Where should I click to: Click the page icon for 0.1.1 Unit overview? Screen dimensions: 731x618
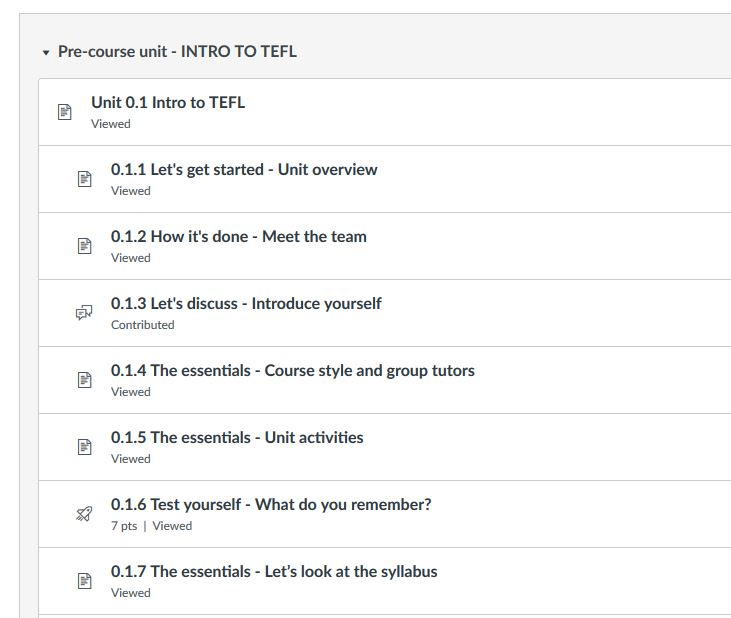pyautogui.click(x=84, y=179)
